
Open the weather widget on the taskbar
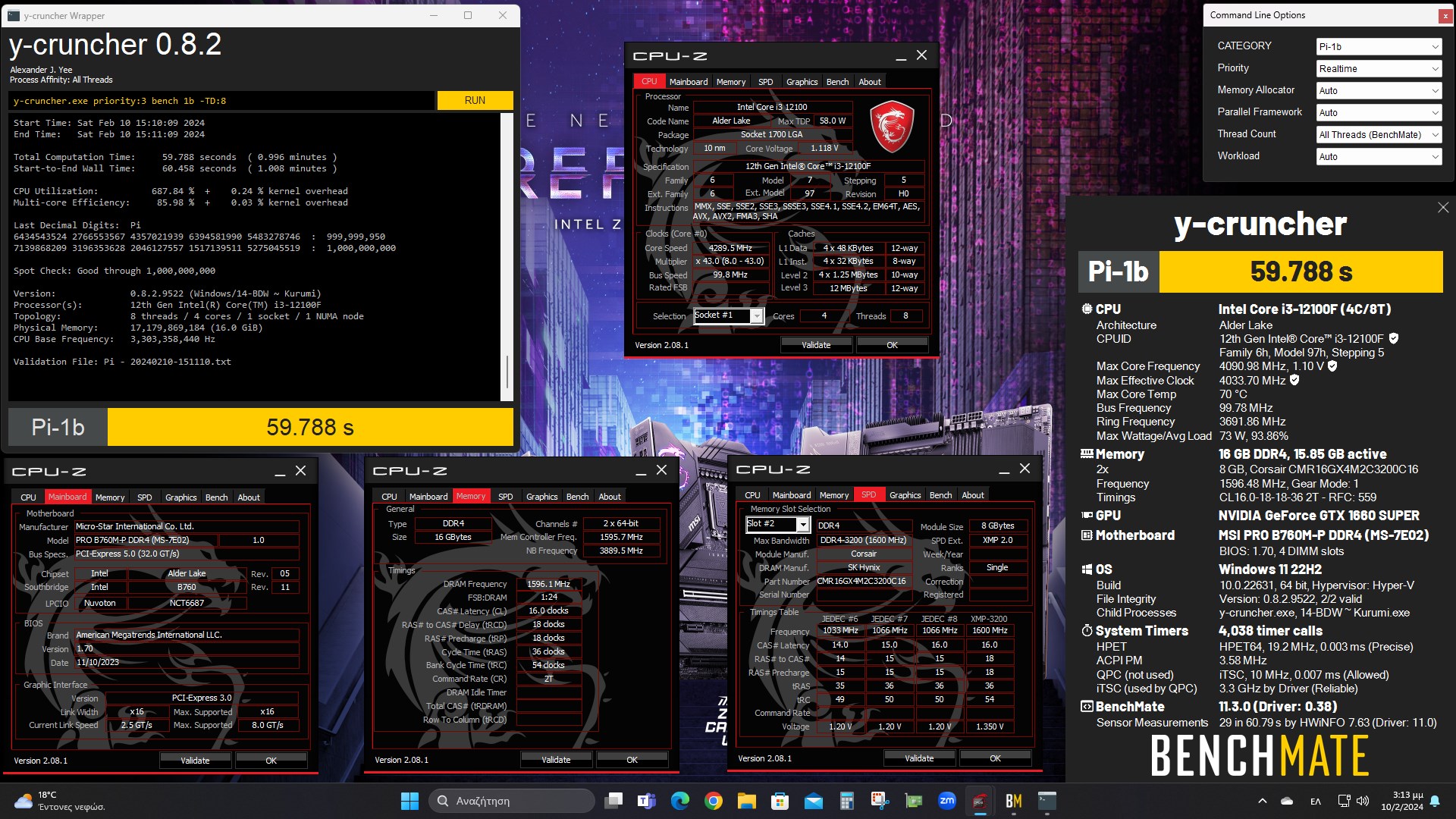tap(59, 801)
